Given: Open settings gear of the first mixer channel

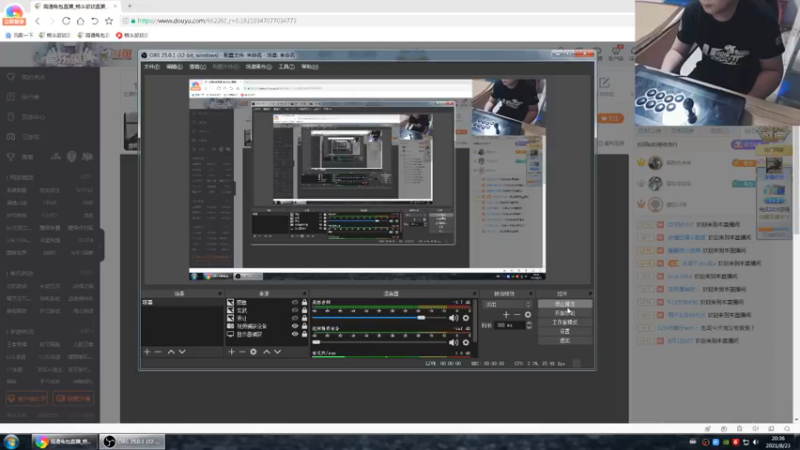Looking at the screenshot, I should tap(466, 318).
